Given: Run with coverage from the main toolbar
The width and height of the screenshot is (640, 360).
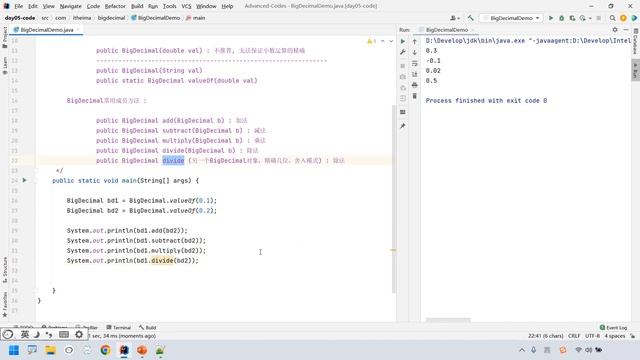Looking at the screenshot, I should pos(572,18).
